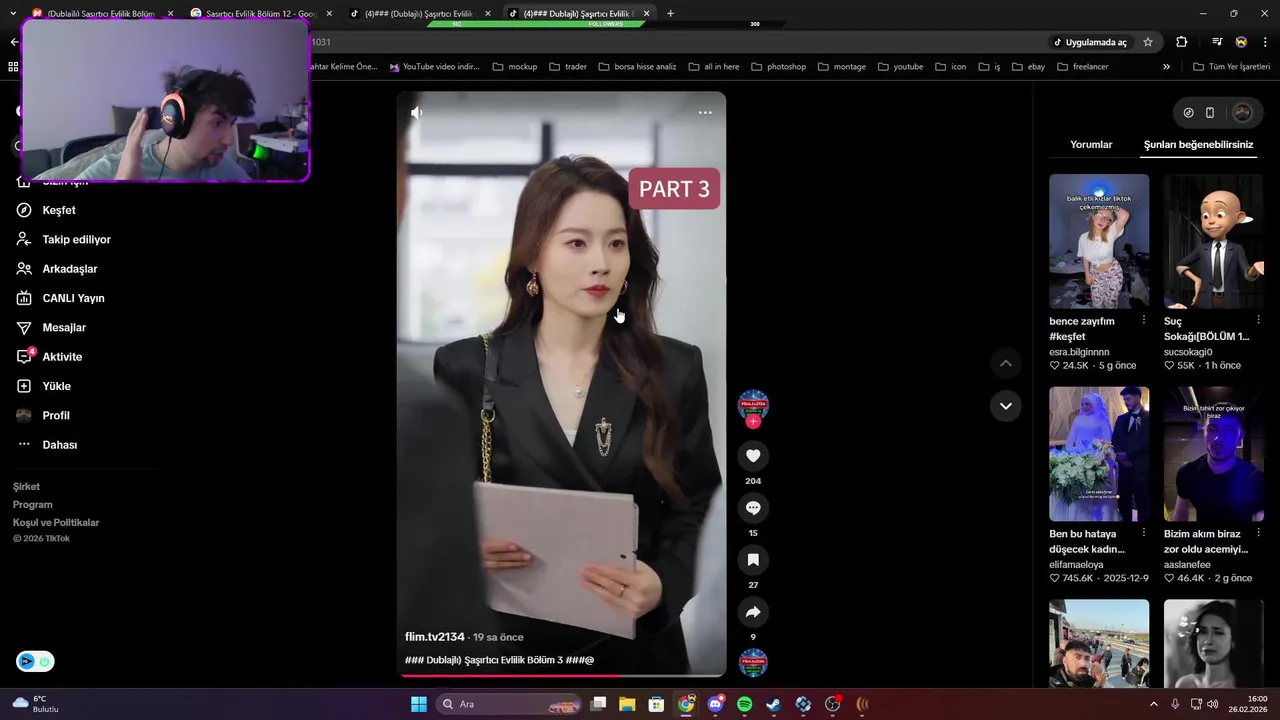
Task: Open sucsokagi0 profile link
Action: (x=1188, y=352)
